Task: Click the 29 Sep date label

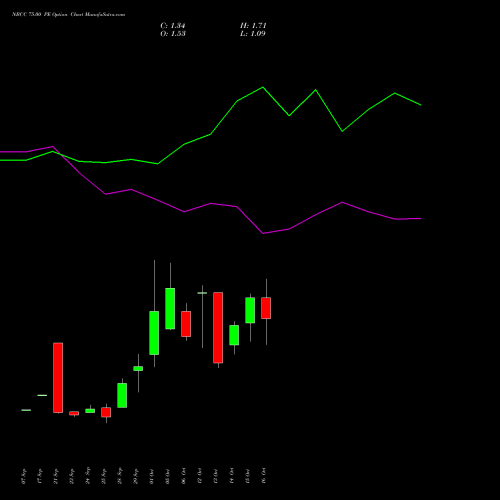Action: (136, 476)
